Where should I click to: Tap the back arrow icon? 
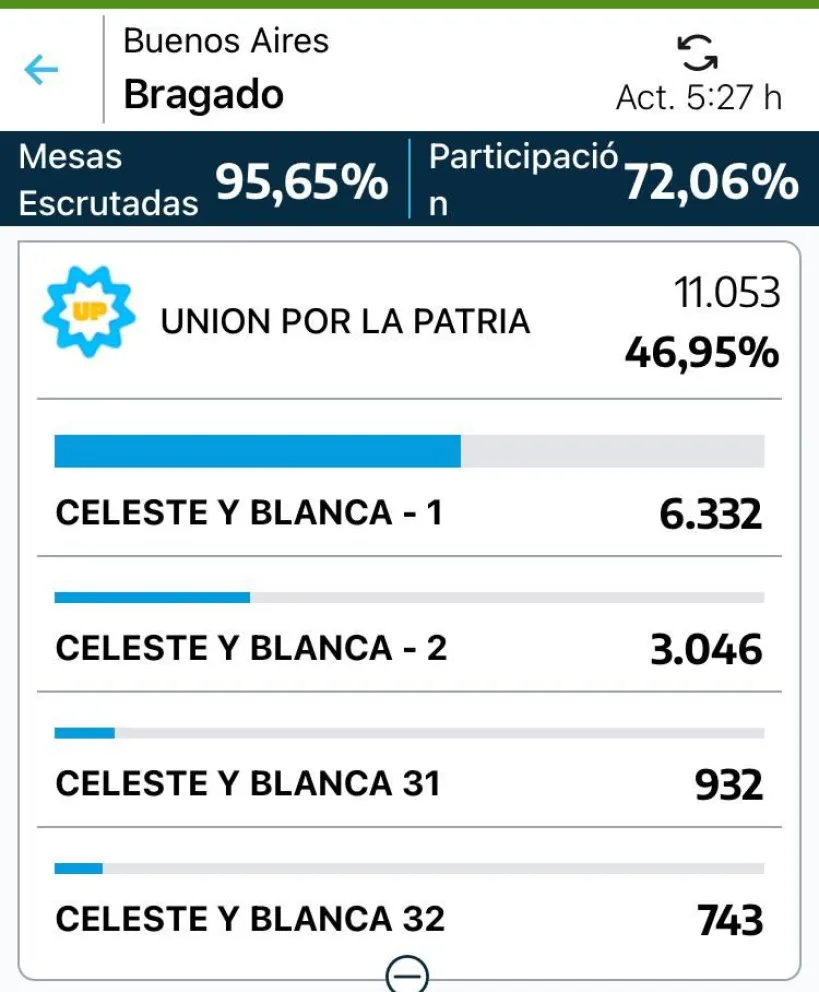click(41, 69)
